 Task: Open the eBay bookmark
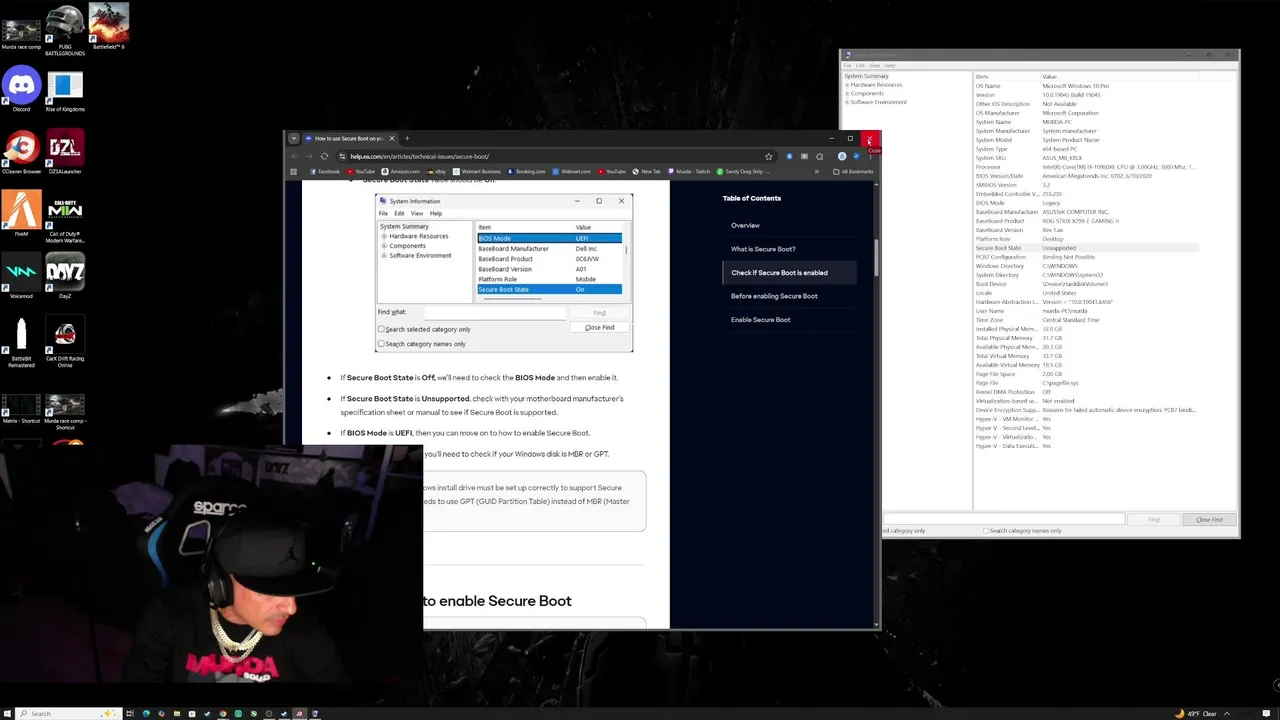coord(436,171)
